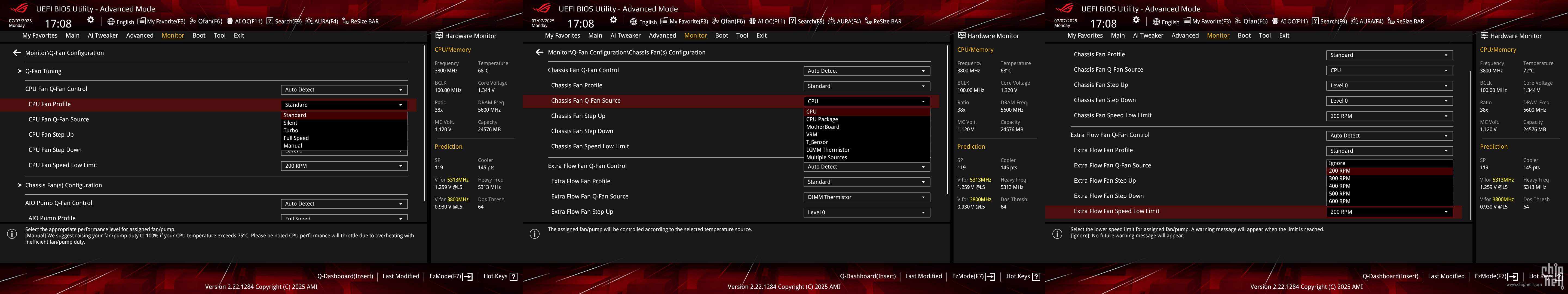Click the Hot Keys question mark icon on CPU Fan screen
Image resolution: width=1568 pixels, height=294 pixels.
pyautogui.click(x=513, y=276)
